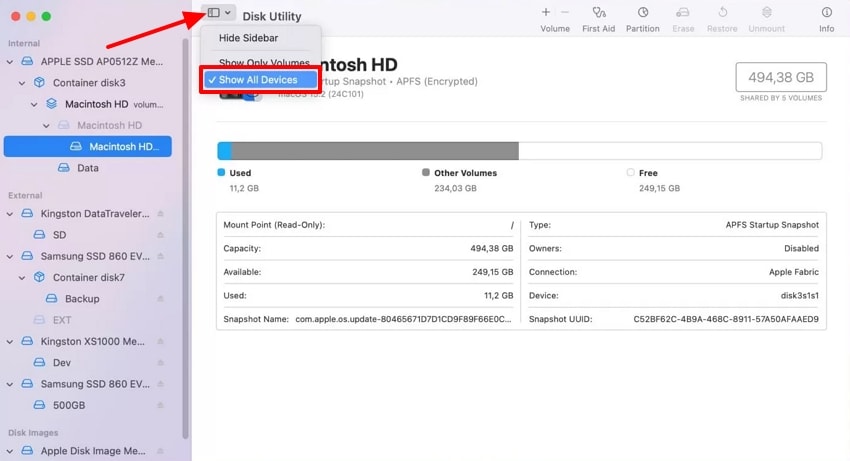Eject the Kingston DataTraveler drive
The image size is (850, 461).
[160, 214]
